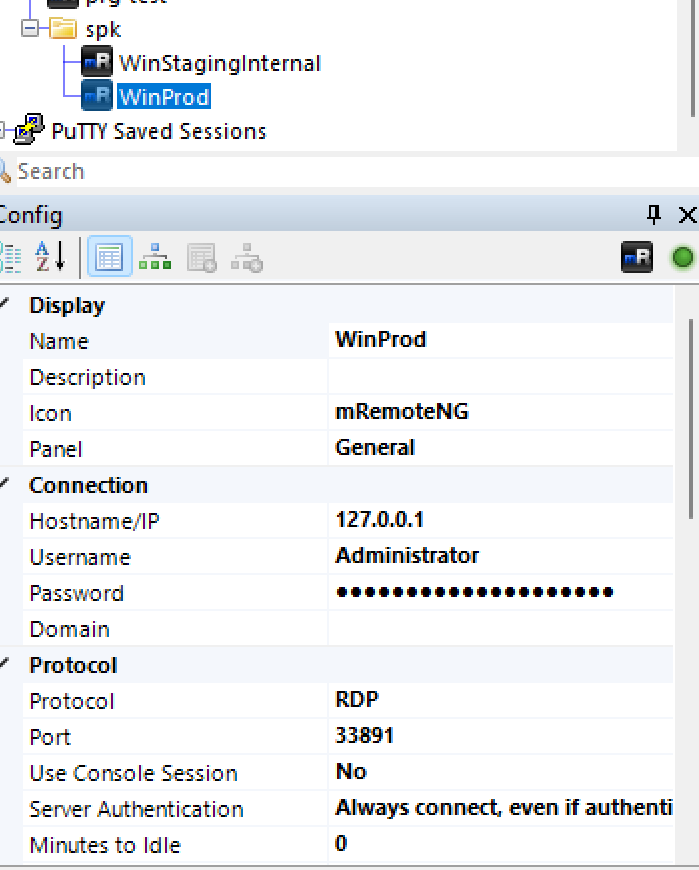
Task: Select the Password property label
Action: (77, 593)
